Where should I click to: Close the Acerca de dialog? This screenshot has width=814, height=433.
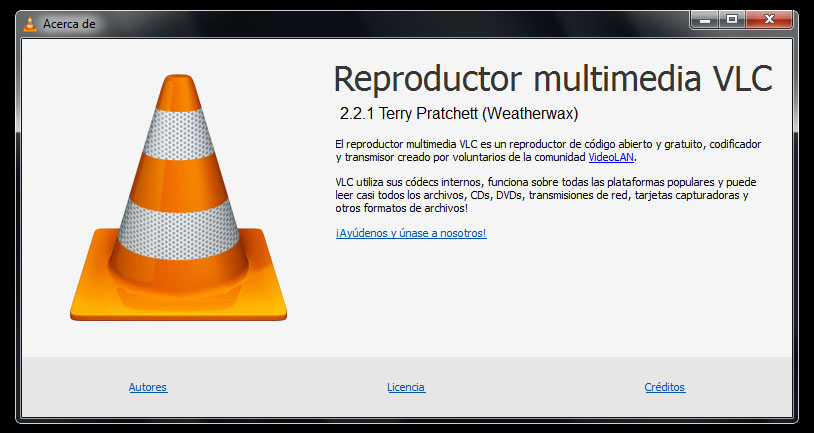click(769, 20)
